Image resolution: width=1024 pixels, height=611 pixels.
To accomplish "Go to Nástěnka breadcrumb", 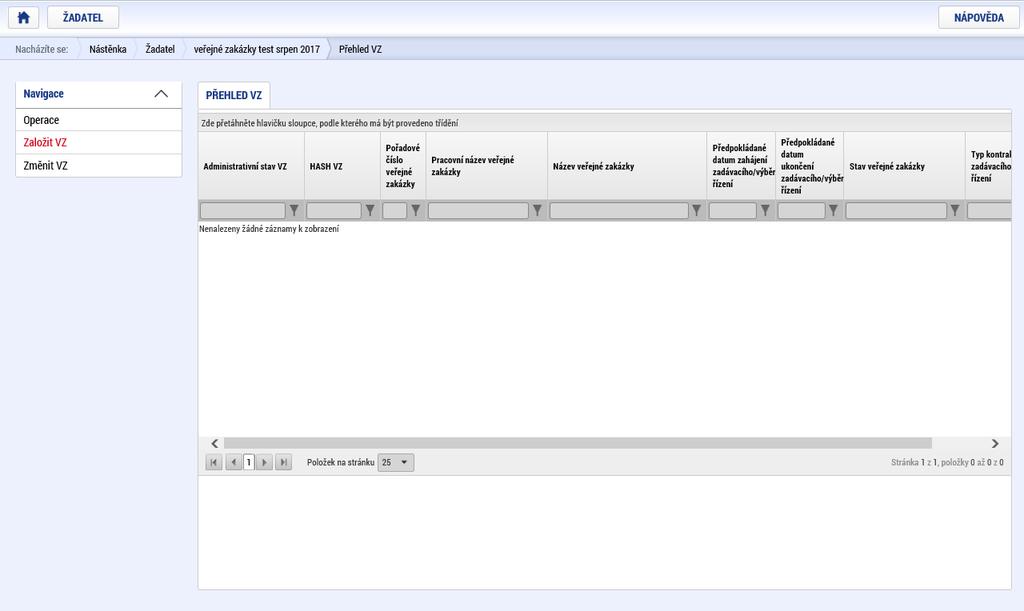I will click(108, 49).
